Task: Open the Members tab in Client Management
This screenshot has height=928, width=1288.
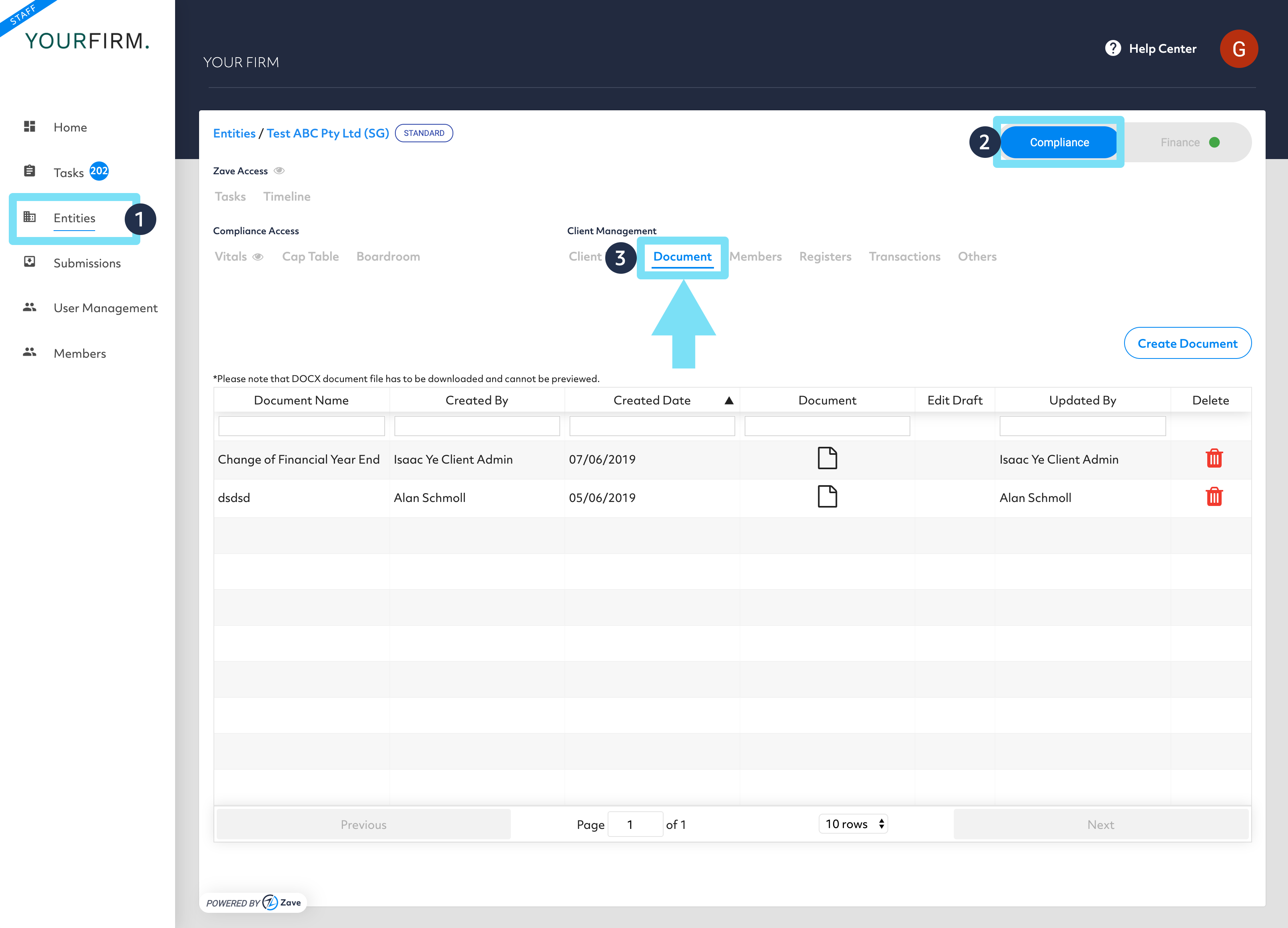Action: tap(755, 257)
